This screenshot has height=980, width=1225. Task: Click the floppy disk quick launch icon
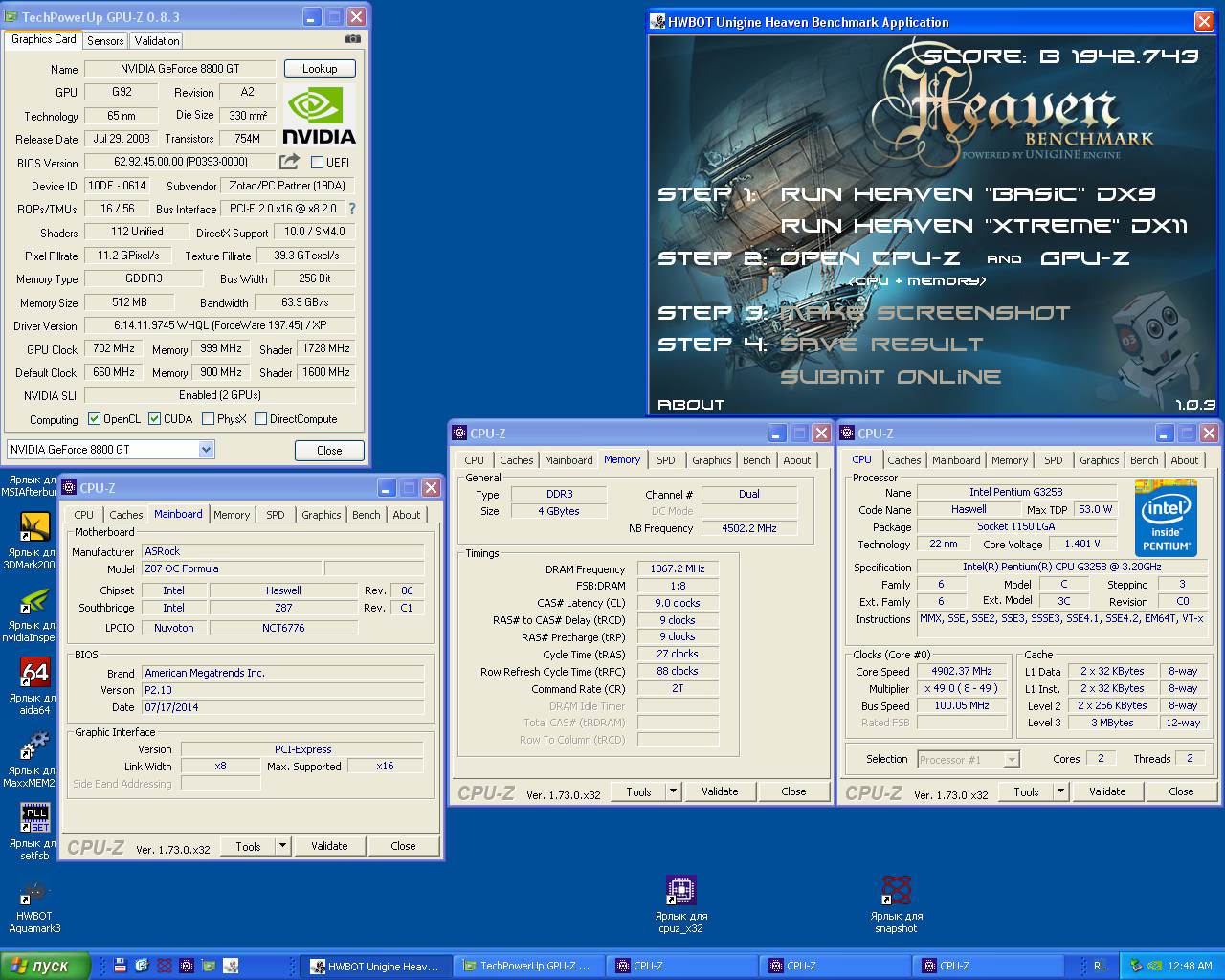pyautogui.click(x=121, y=966)
